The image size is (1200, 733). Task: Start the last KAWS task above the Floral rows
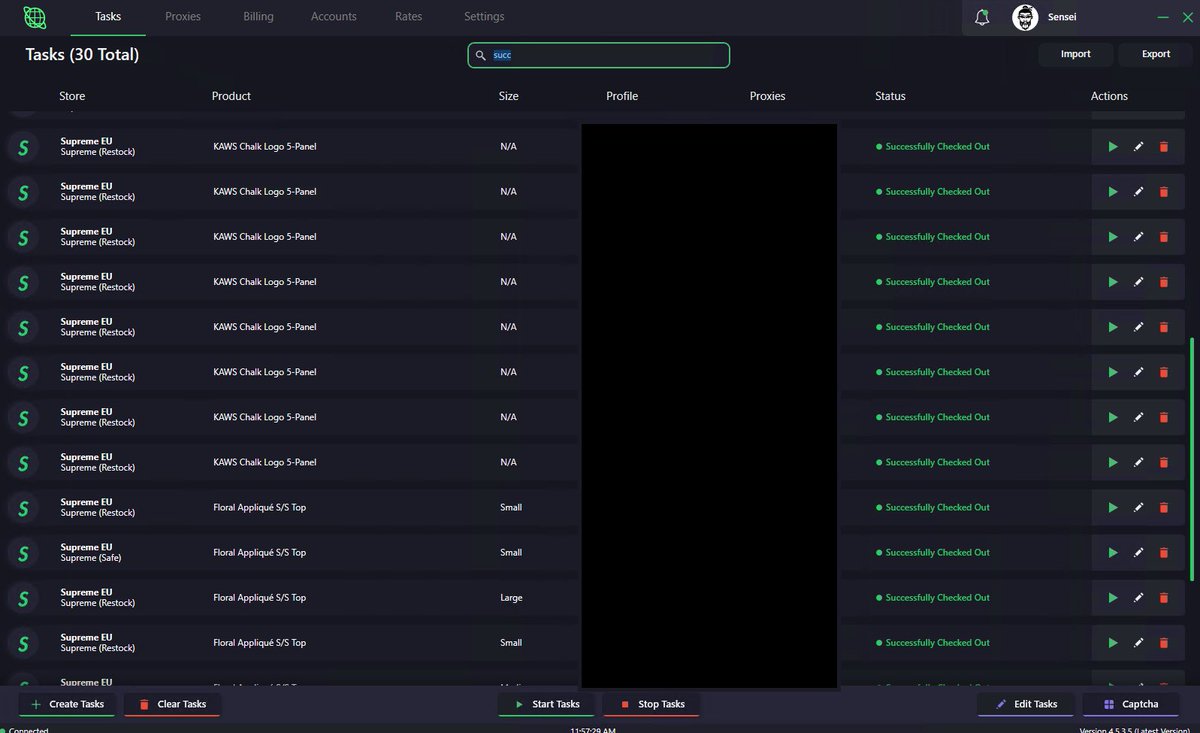[x=1113, y=462]
